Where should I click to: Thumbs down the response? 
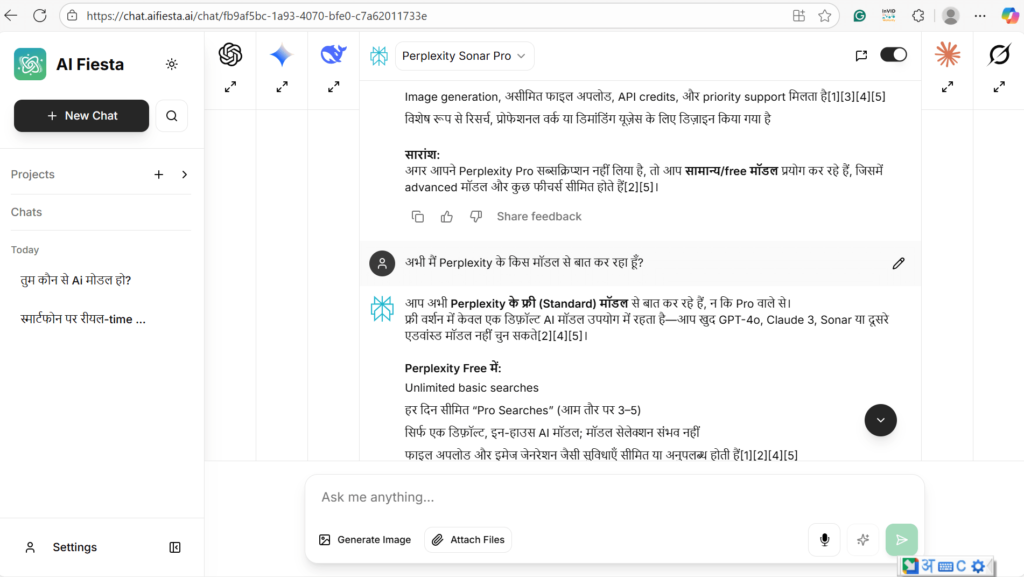[x=476, y=217]
